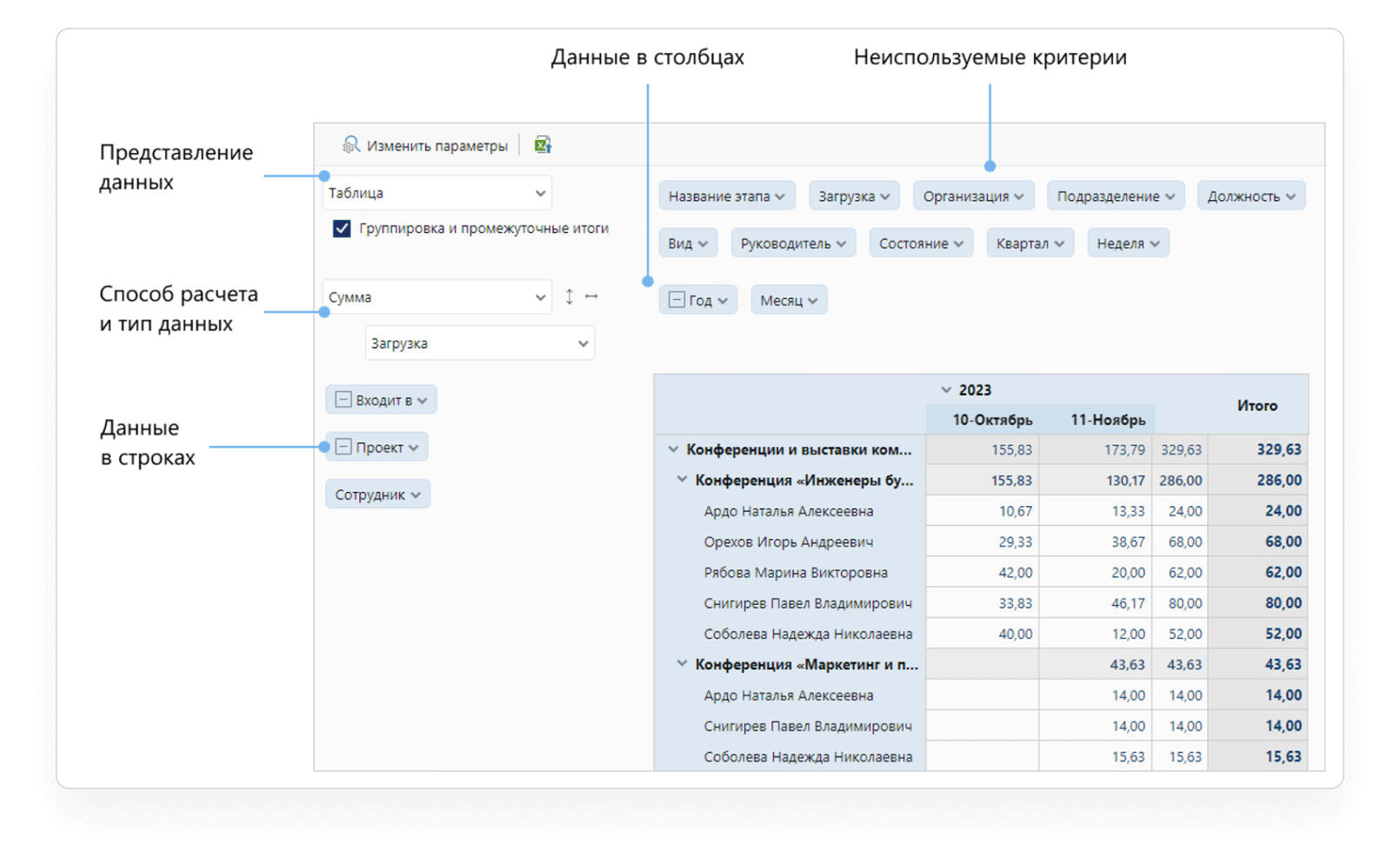Viewport: 1400px width, 864px height.
Task: Click the bold total 68,00
Action: pos(1258,542)
